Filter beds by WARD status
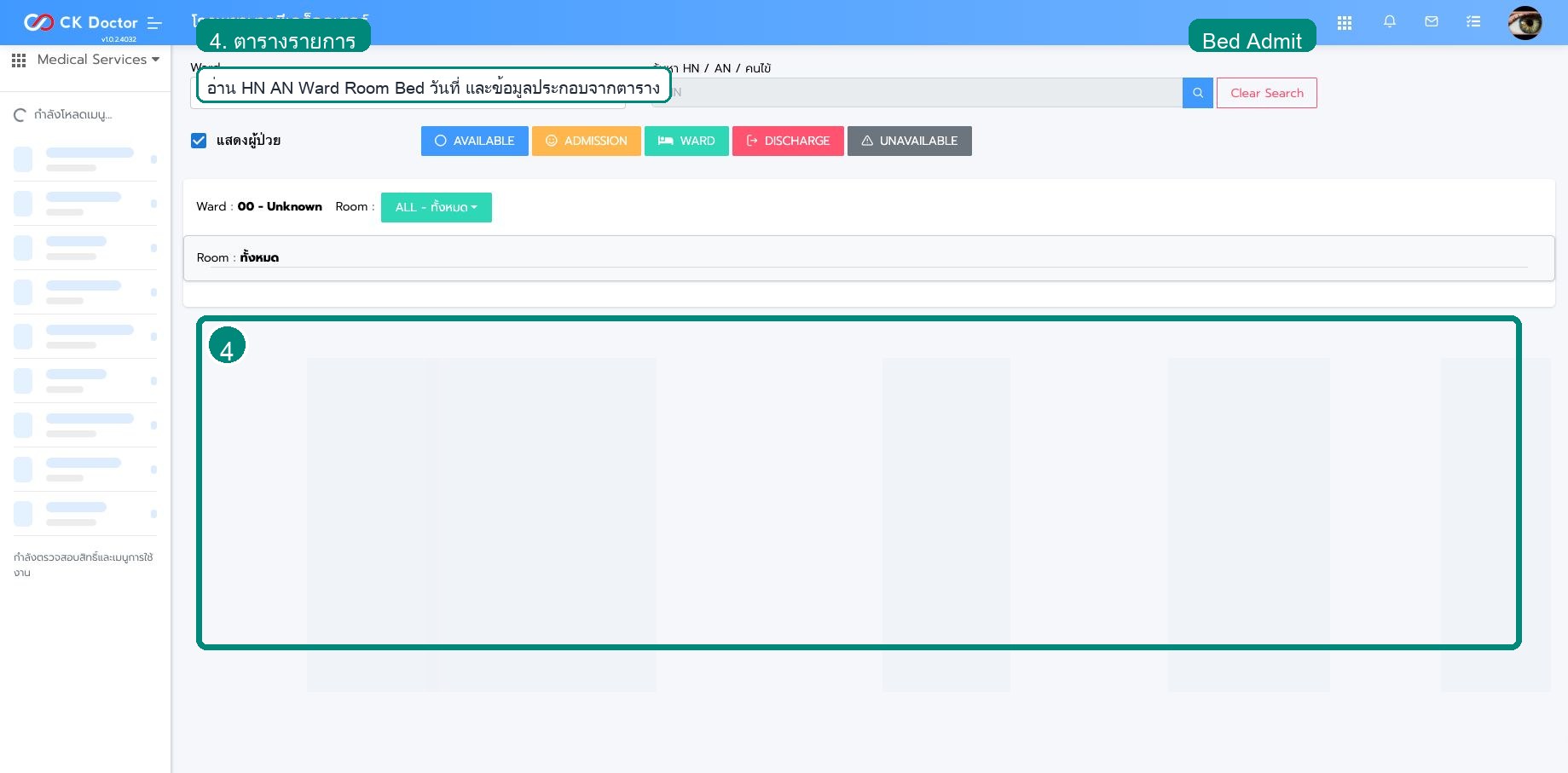Viewport: 1568px width, 773px height. click(686, 141)
